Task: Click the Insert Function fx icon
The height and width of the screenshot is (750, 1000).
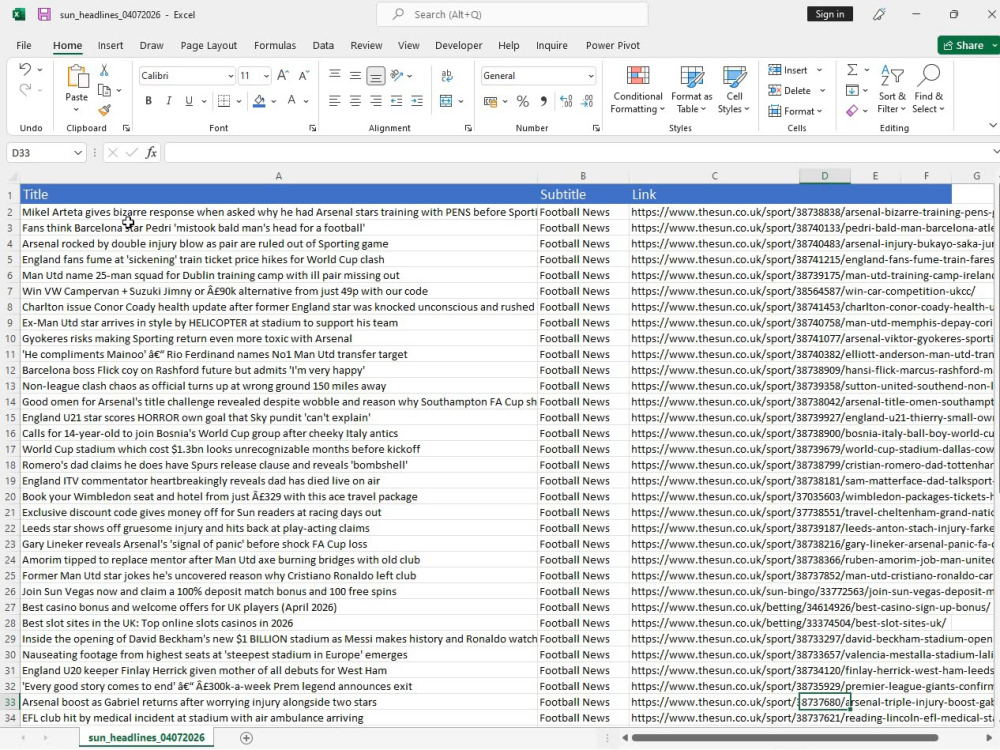Action: pos(151,152)
